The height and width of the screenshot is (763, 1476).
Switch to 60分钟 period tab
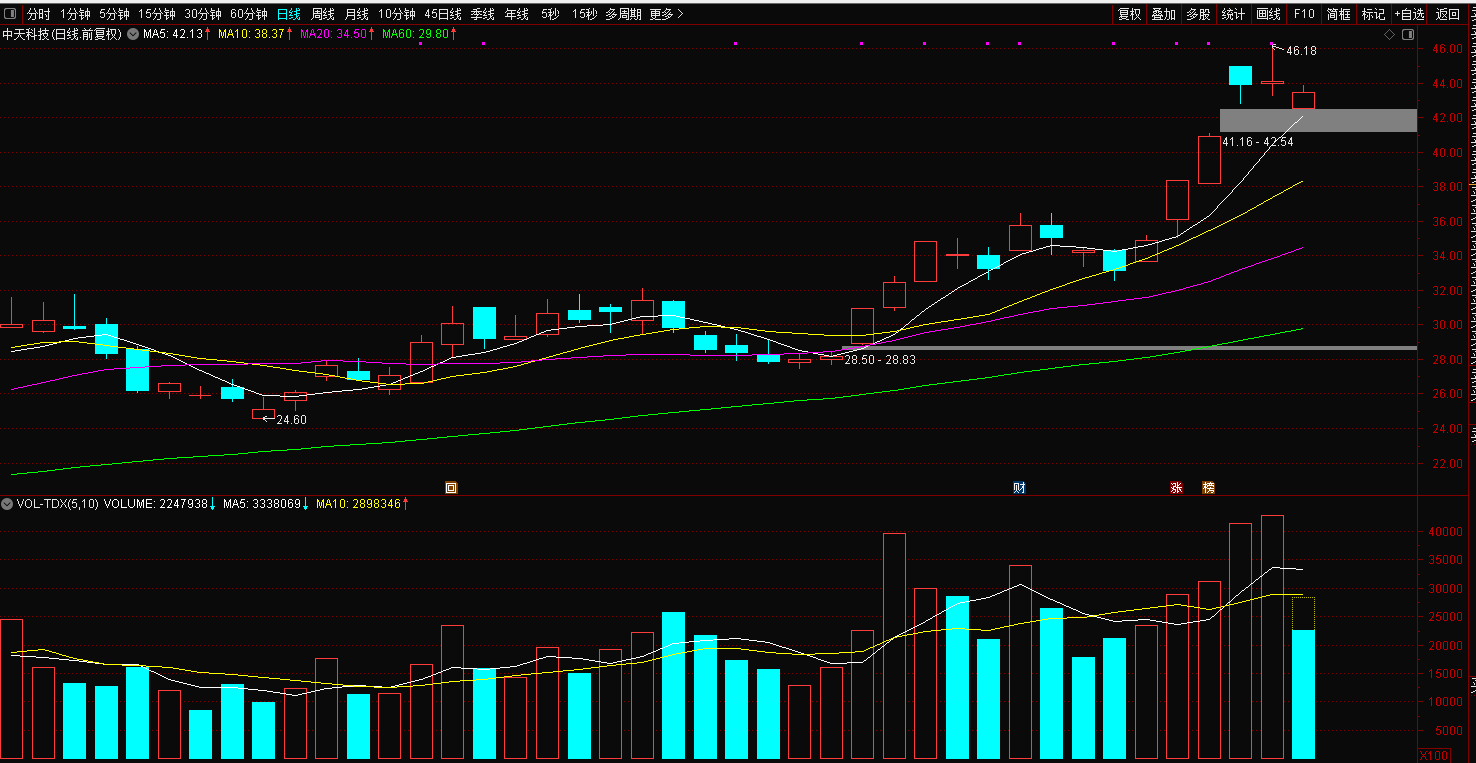click(249, 14)
